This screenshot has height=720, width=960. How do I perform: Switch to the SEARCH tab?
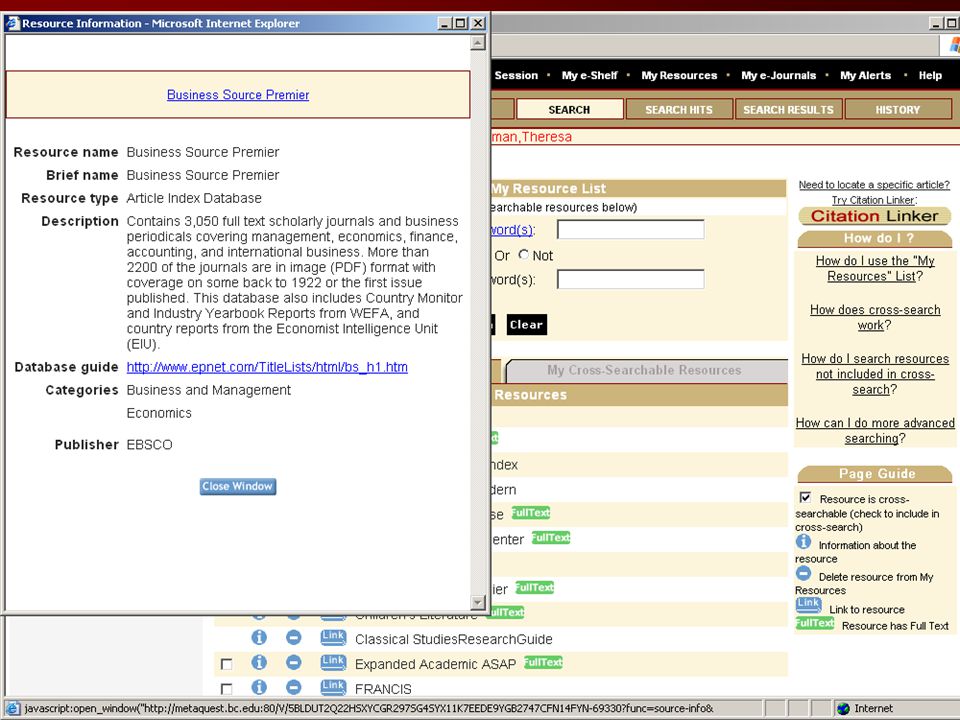click(569, 110)
